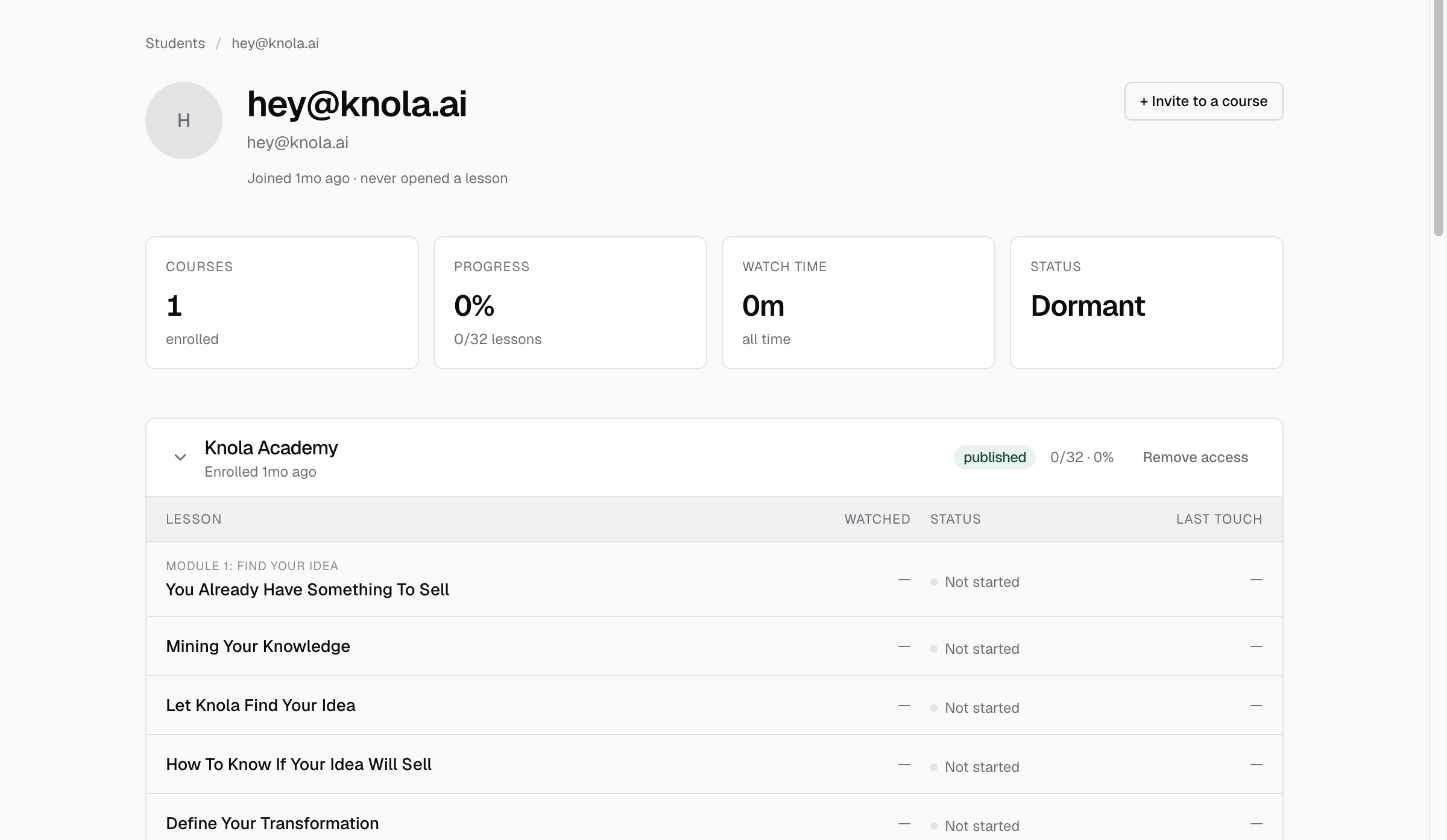Viewport: 1447px width, 840px height.
Task: Click the large hey@knola.ai heading
Action: [x=357, y=104]
